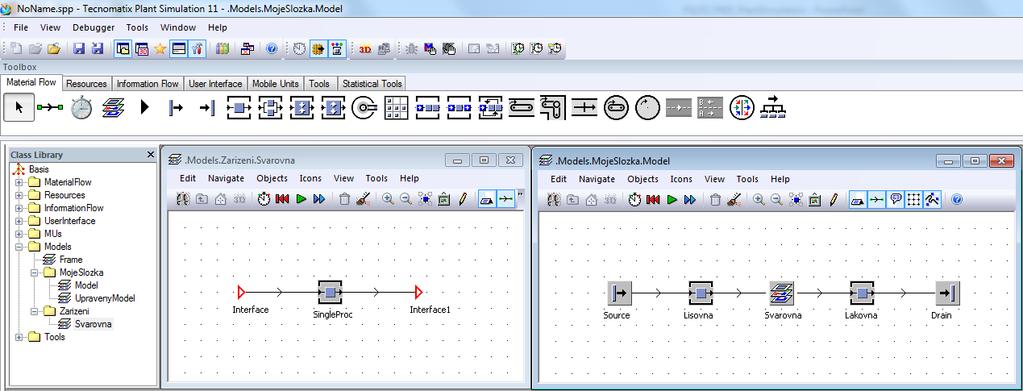
Task: Toggle the grid display in the MojeSlozka.Model window
Action: coord(913,200)
